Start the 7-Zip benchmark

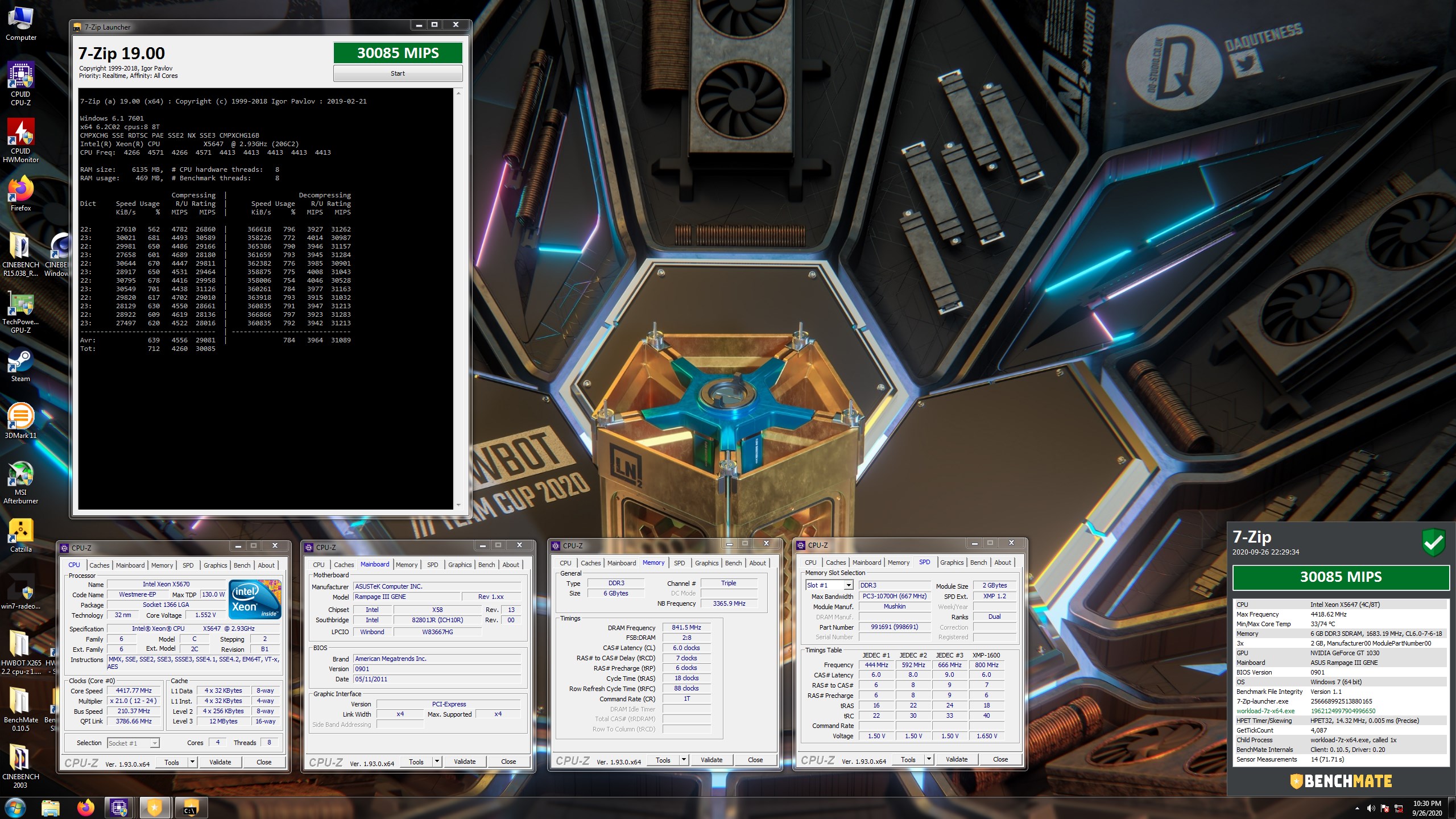click(x=398, y=73)
